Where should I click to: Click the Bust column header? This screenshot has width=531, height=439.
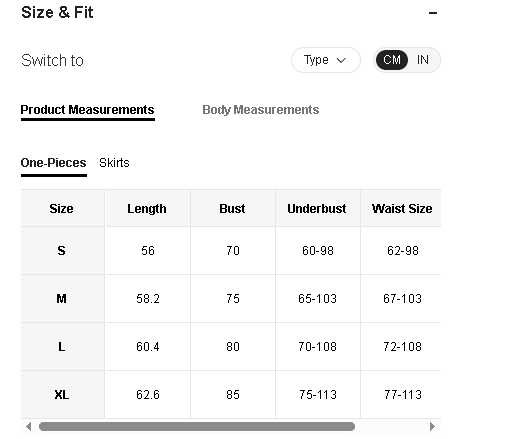coord(232,208)
